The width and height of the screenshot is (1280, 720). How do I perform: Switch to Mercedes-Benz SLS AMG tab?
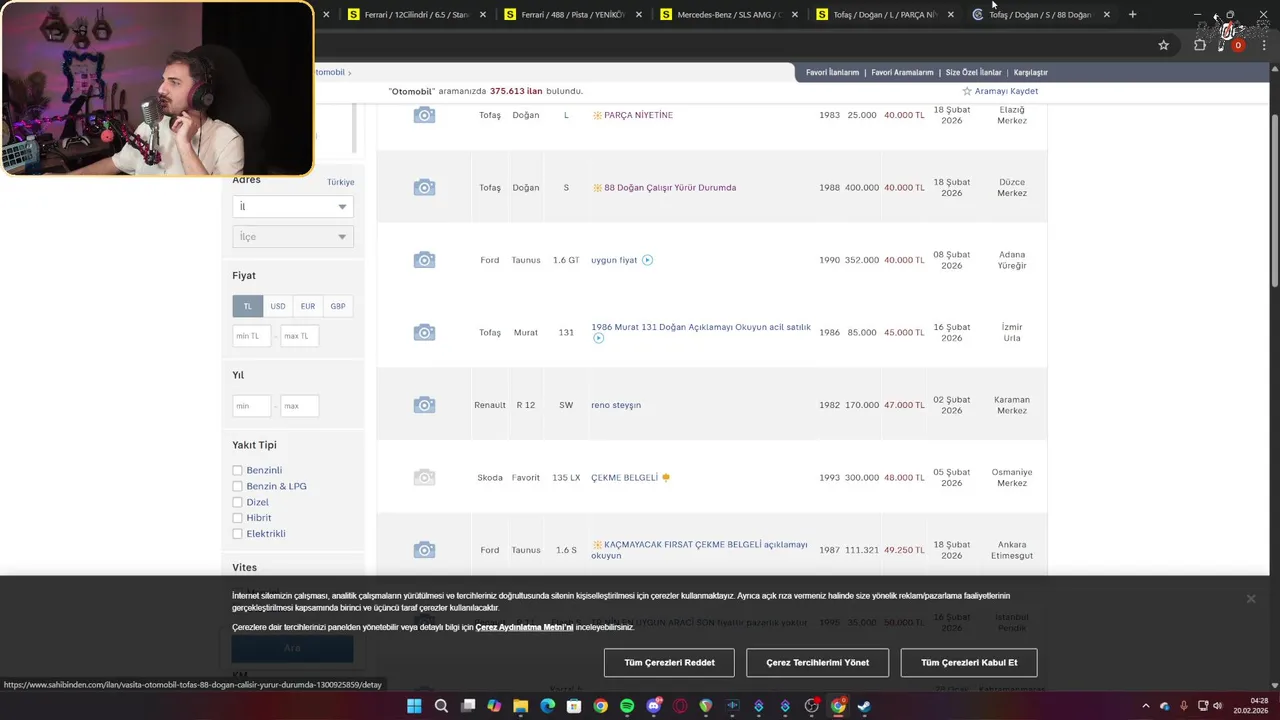[x=728, y=15]
